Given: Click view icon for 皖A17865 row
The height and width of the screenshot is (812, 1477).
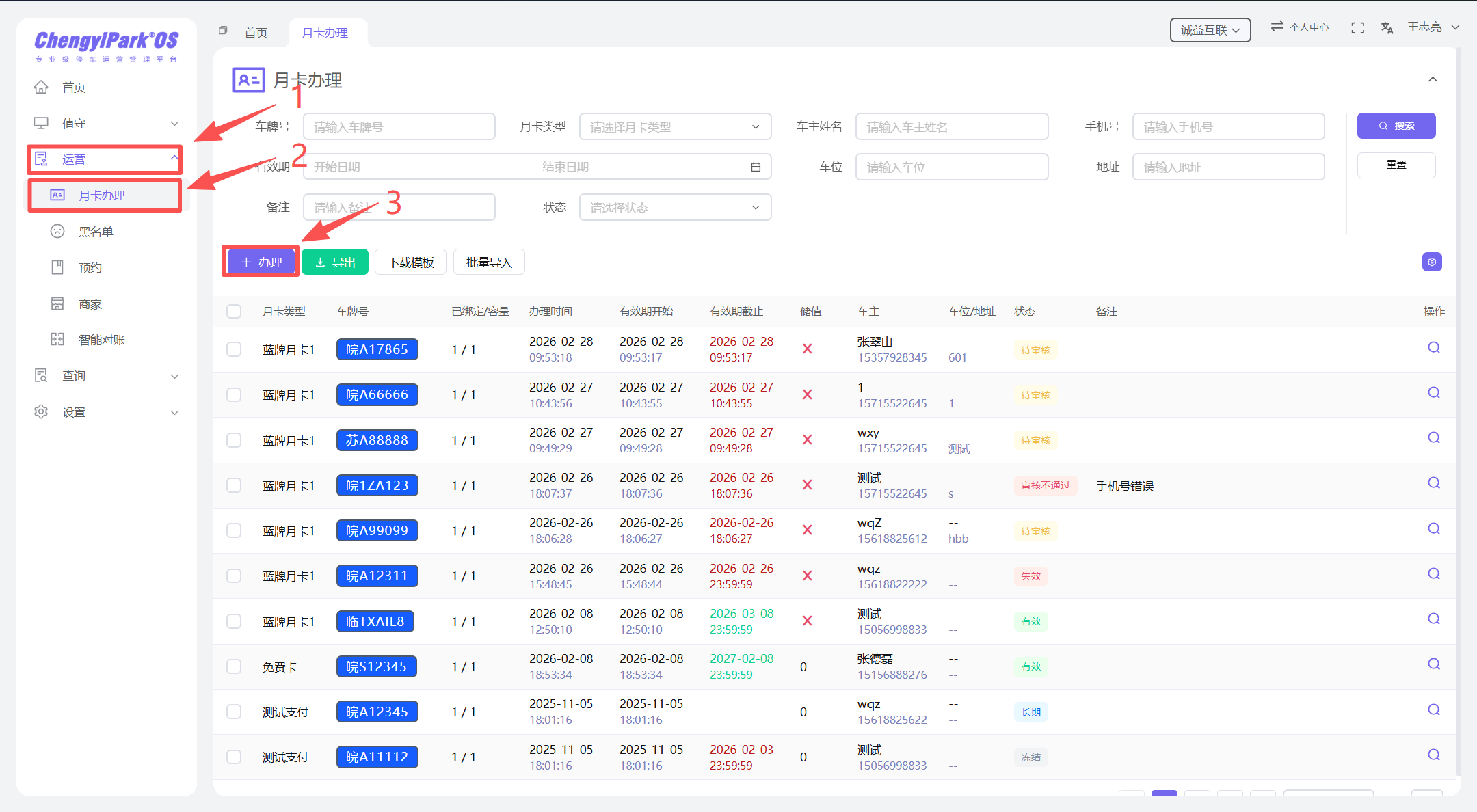Looking at the screenshot, I should pyautogui.click(x=1433, y=348).
